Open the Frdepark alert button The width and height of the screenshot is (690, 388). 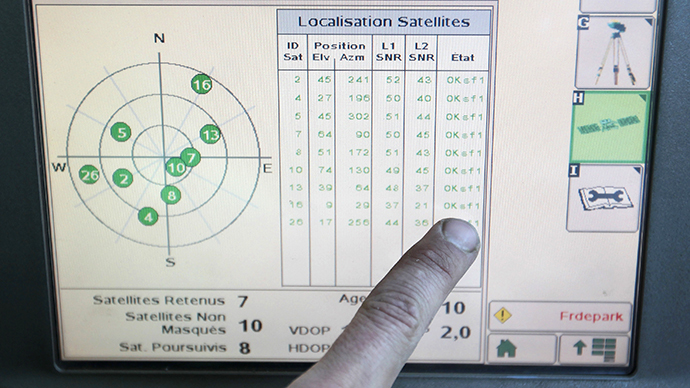pyautogui.click(x=560, y=316)
